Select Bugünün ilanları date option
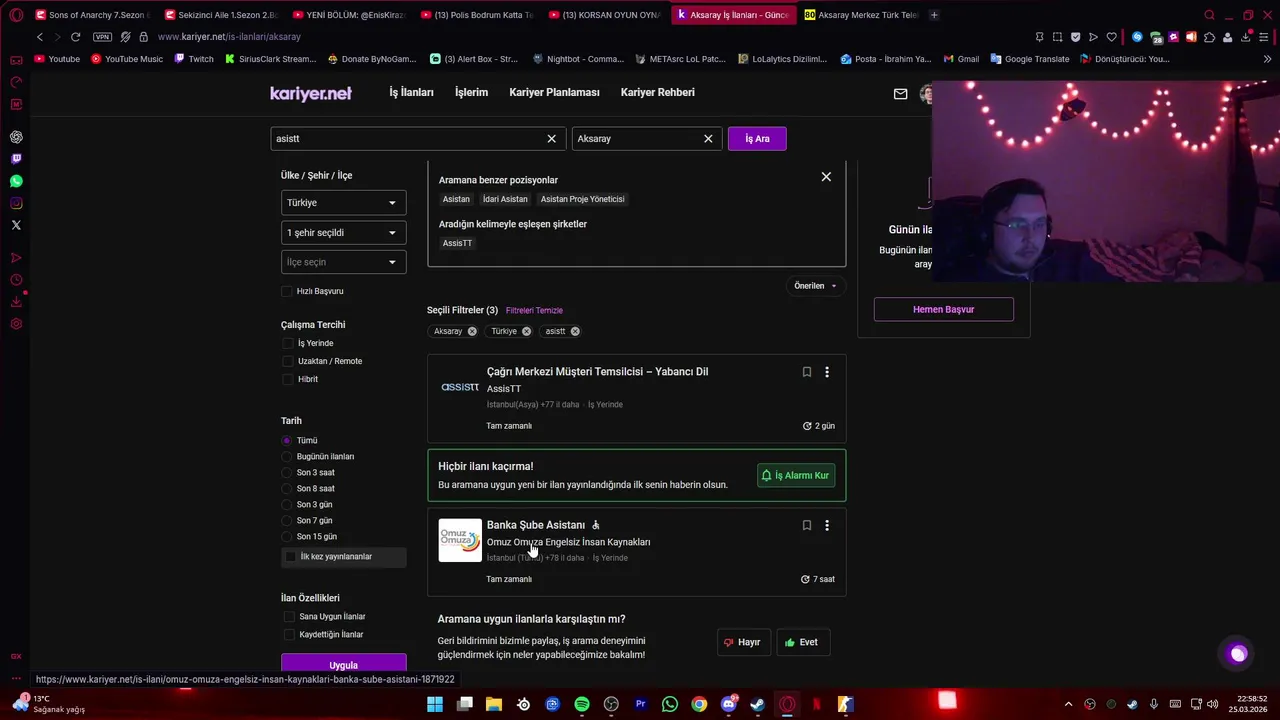The image size is (1280, 720). (x=287, y=456)
